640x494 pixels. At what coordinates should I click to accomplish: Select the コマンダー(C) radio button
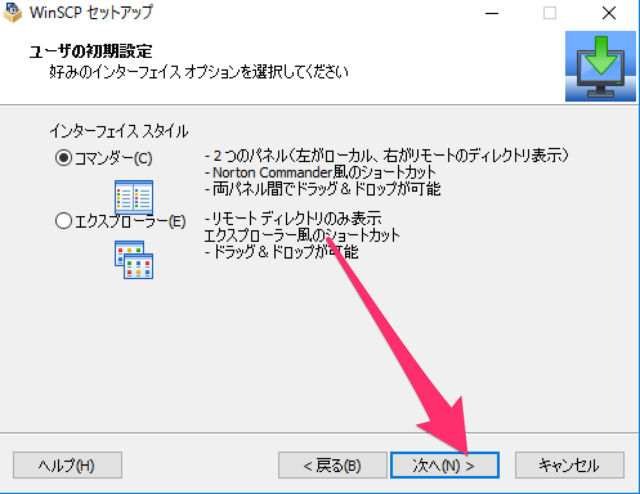click(x=65, y=158)
